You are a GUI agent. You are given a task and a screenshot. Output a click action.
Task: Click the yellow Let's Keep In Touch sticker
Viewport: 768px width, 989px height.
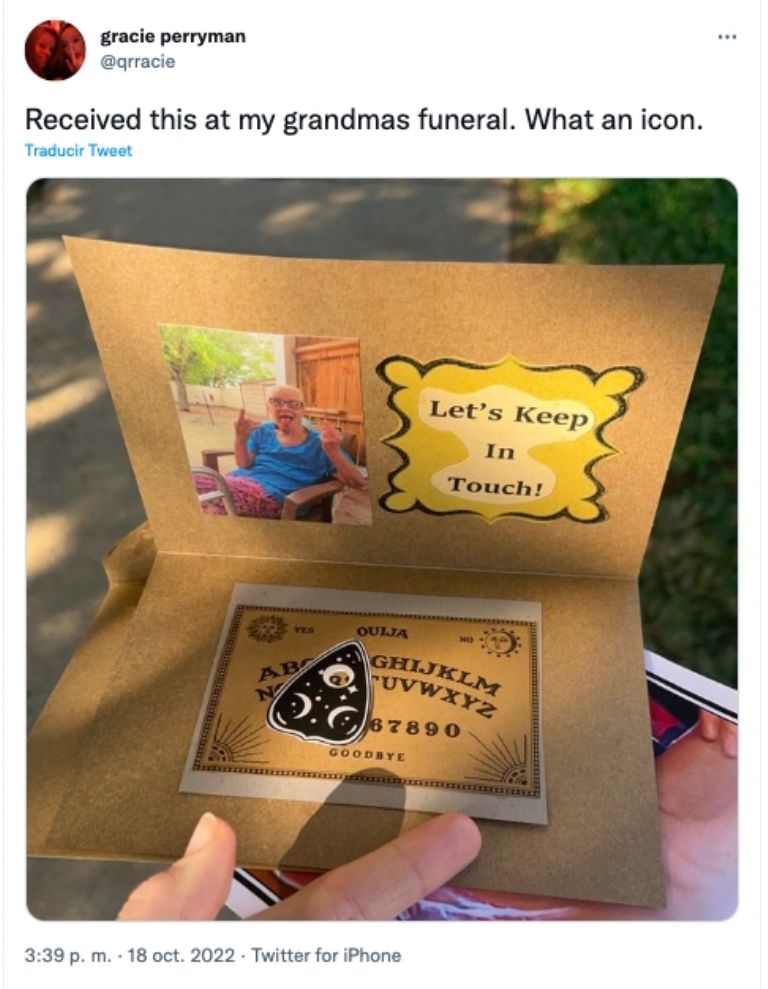point(508,440)
